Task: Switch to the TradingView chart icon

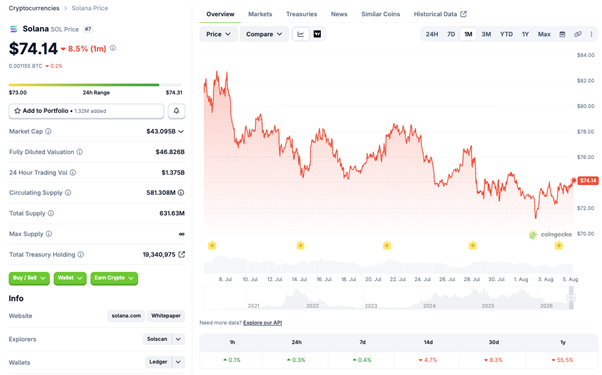Action: [317, 34]
